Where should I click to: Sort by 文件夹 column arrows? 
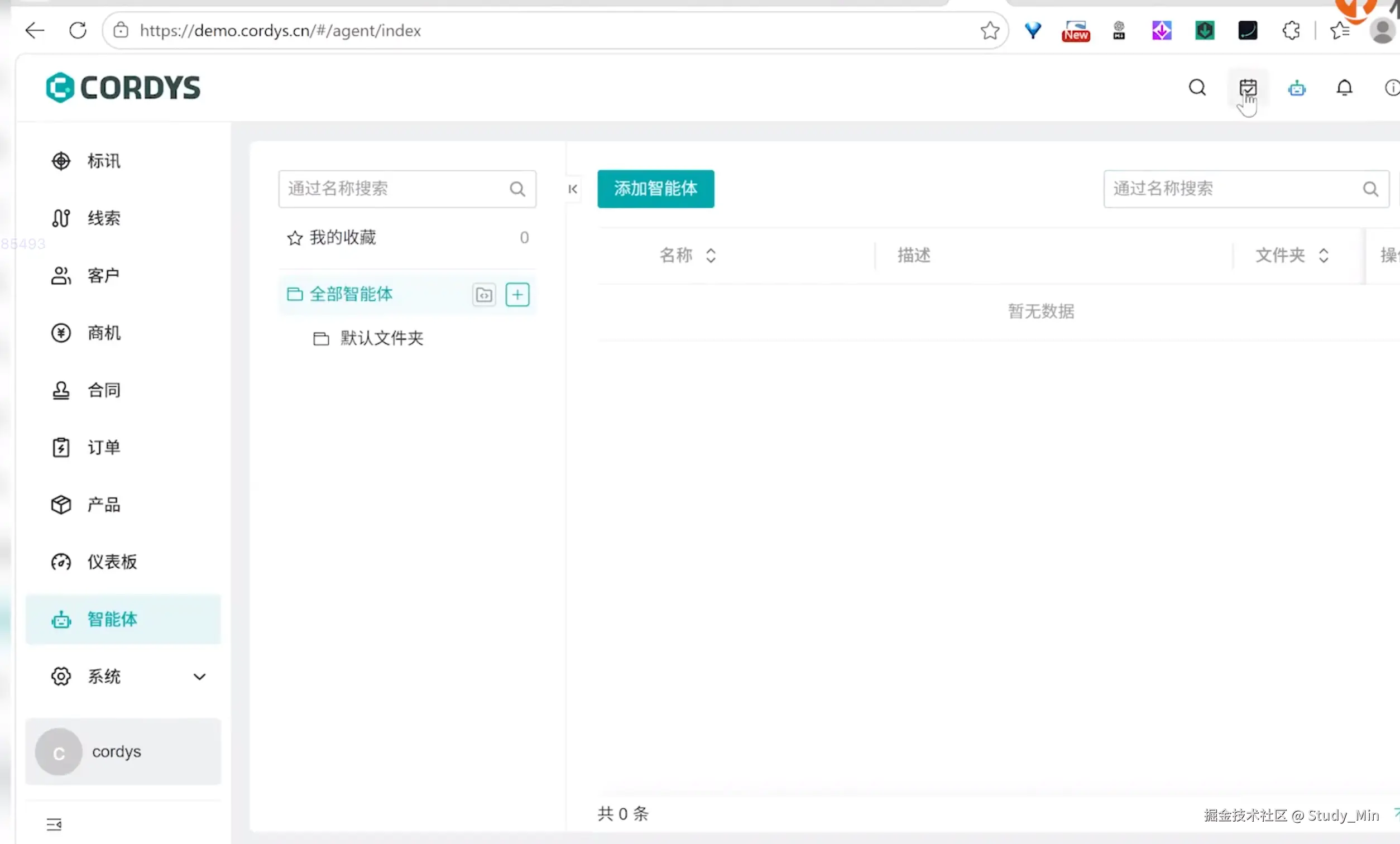[1324, 255]
